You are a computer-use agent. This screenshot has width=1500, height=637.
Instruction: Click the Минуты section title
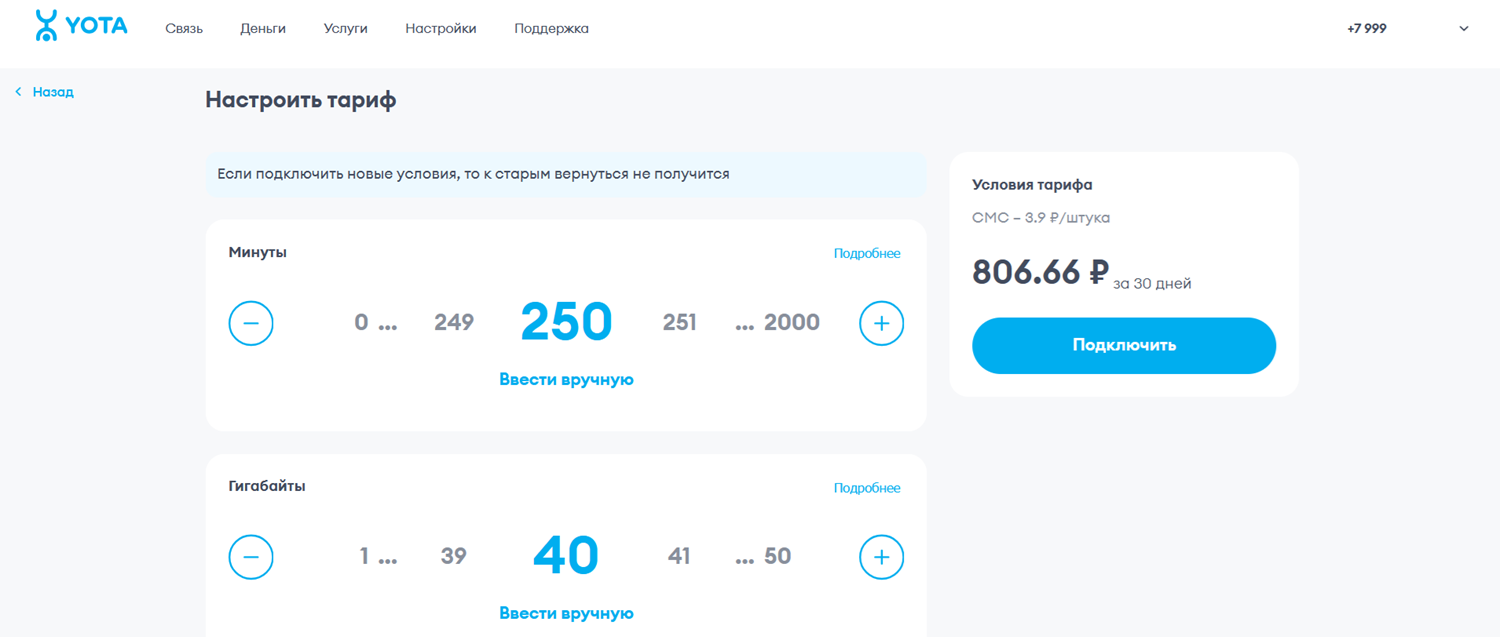point(258,253)
